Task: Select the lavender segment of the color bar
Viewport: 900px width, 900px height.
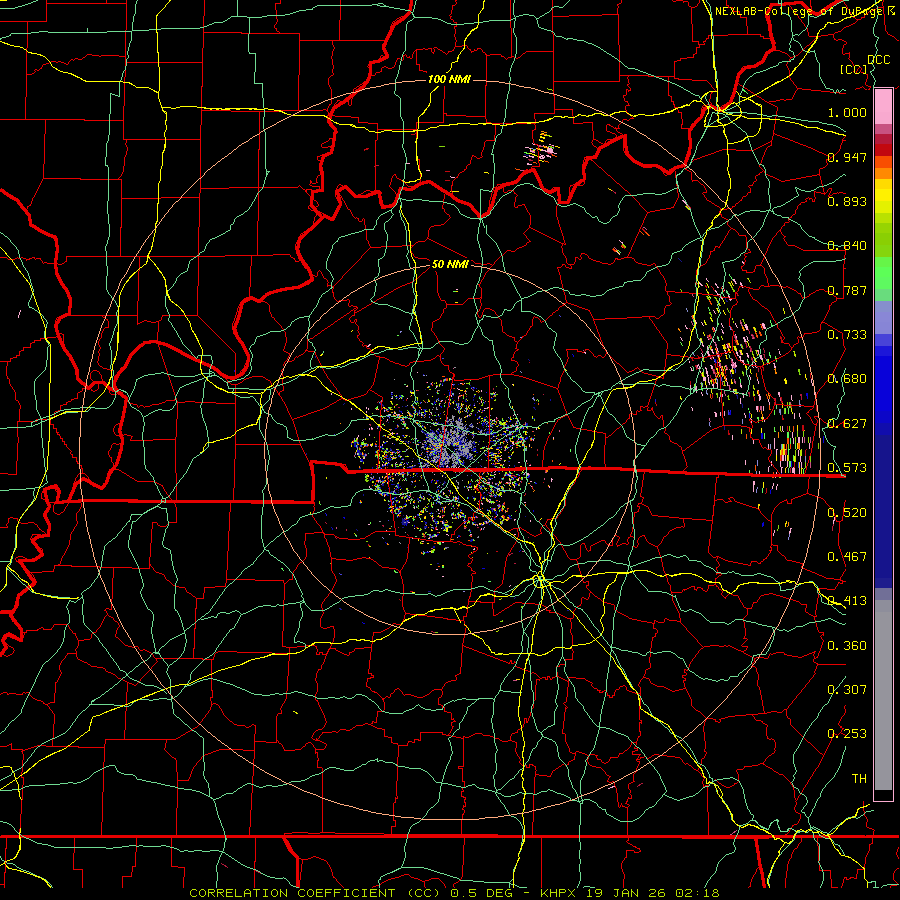Action: 883,318
